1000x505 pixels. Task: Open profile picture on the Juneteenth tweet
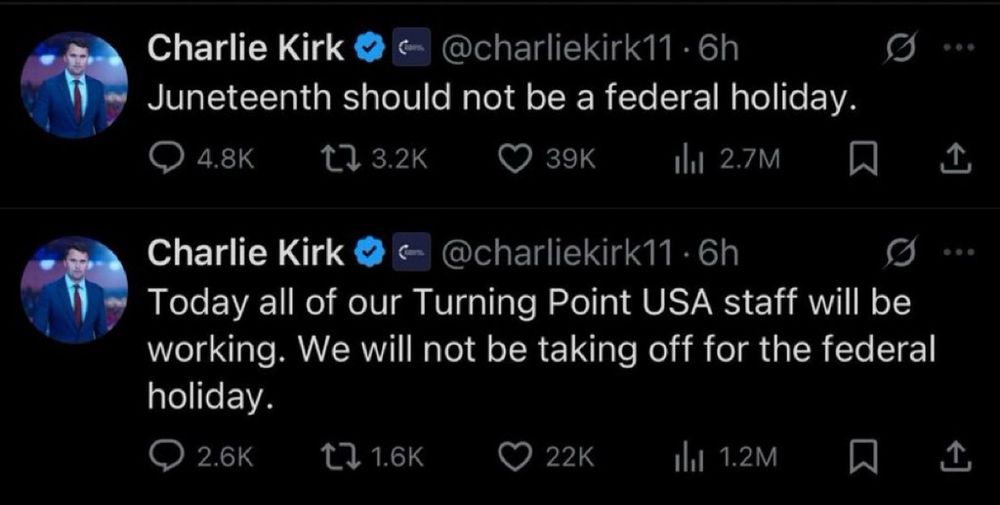[x=77, y=84]
